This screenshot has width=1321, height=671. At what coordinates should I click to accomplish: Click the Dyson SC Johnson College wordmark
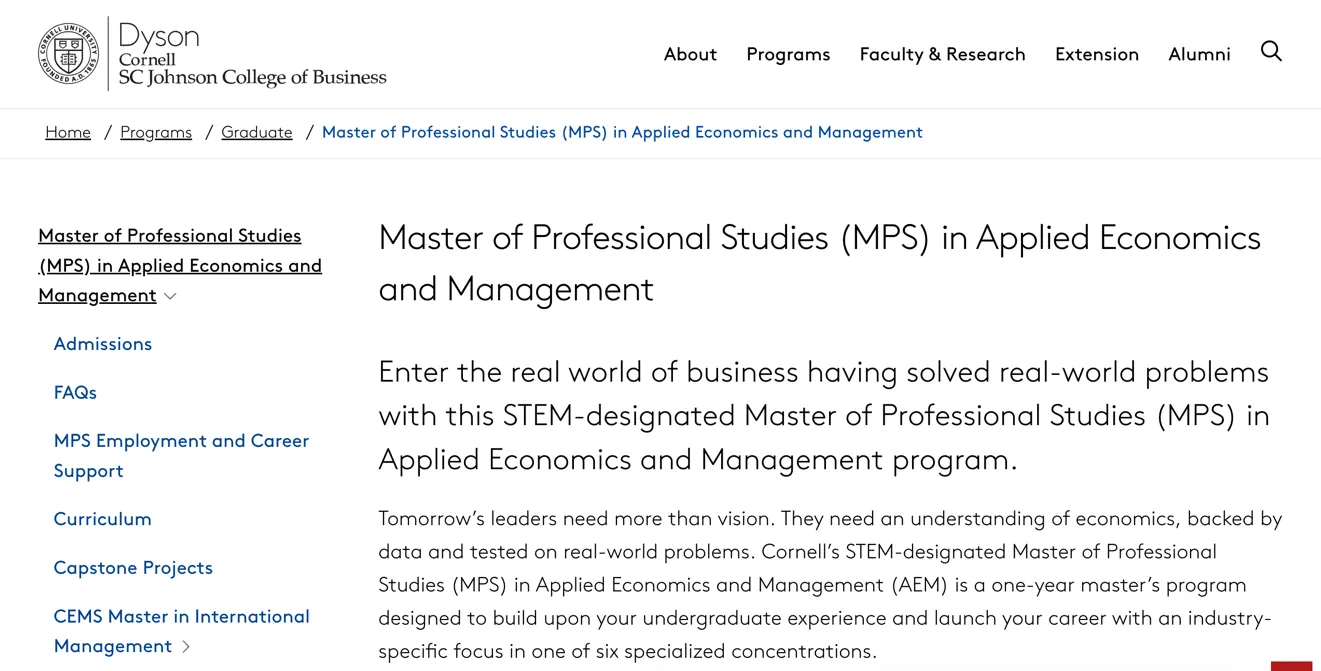tap(252, 56)
